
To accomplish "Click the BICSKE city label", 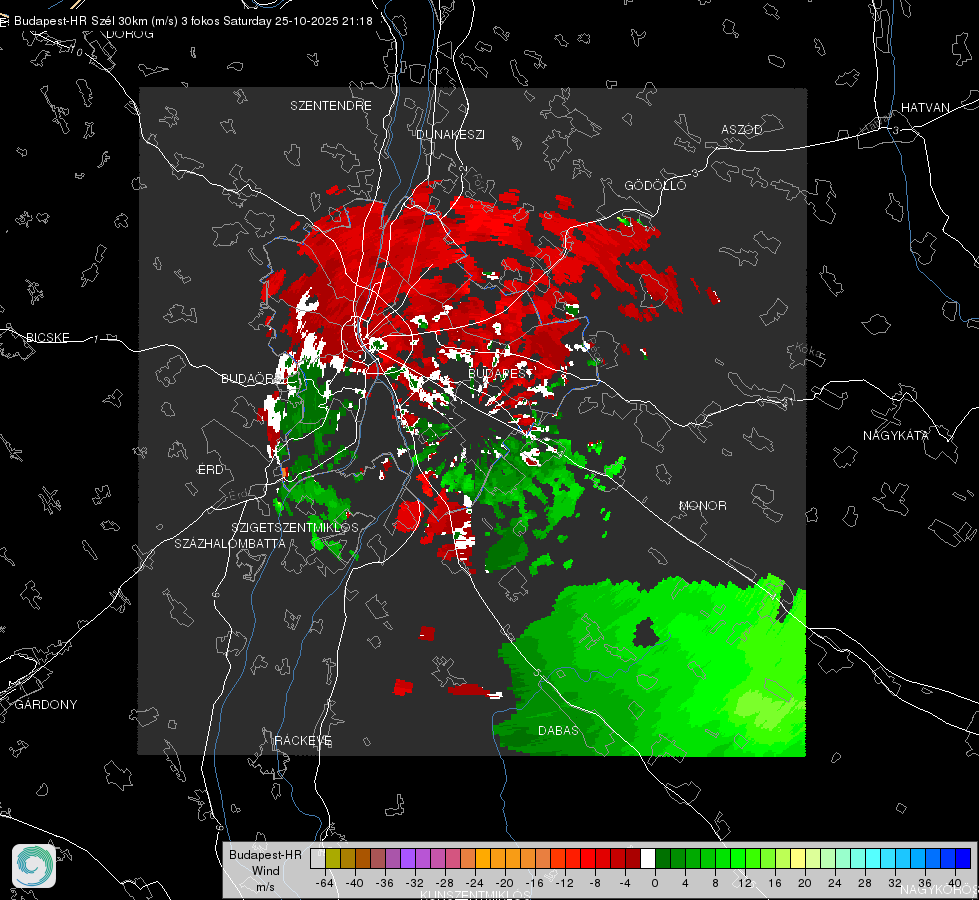I will click(47, 337).
